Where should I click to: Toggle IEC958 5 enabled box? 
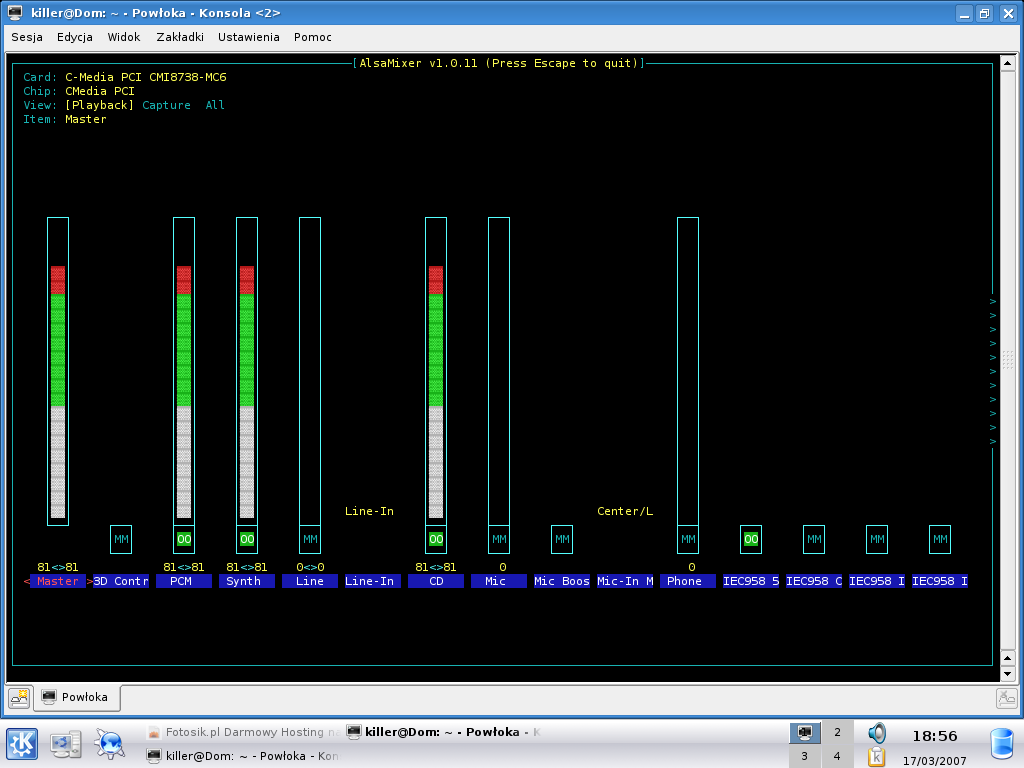pyautogui.click(x=751, y=539)
